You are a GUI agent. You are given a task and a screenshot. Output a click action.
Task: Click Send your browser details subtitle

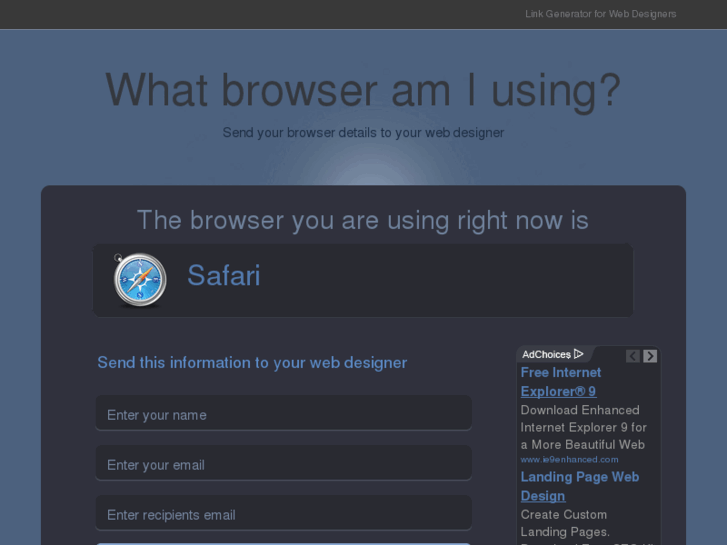point(363,133)
